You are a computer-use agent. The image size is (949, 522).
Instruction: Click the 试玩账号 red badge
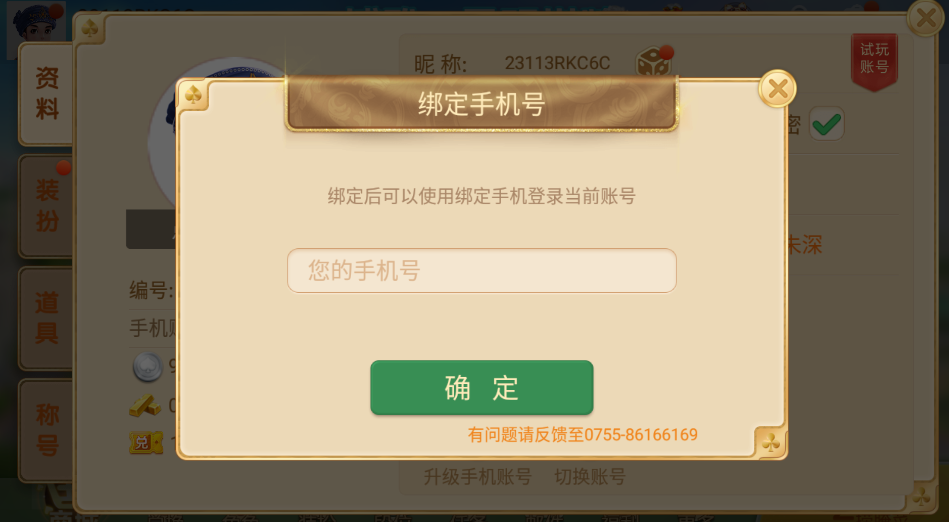874,62
